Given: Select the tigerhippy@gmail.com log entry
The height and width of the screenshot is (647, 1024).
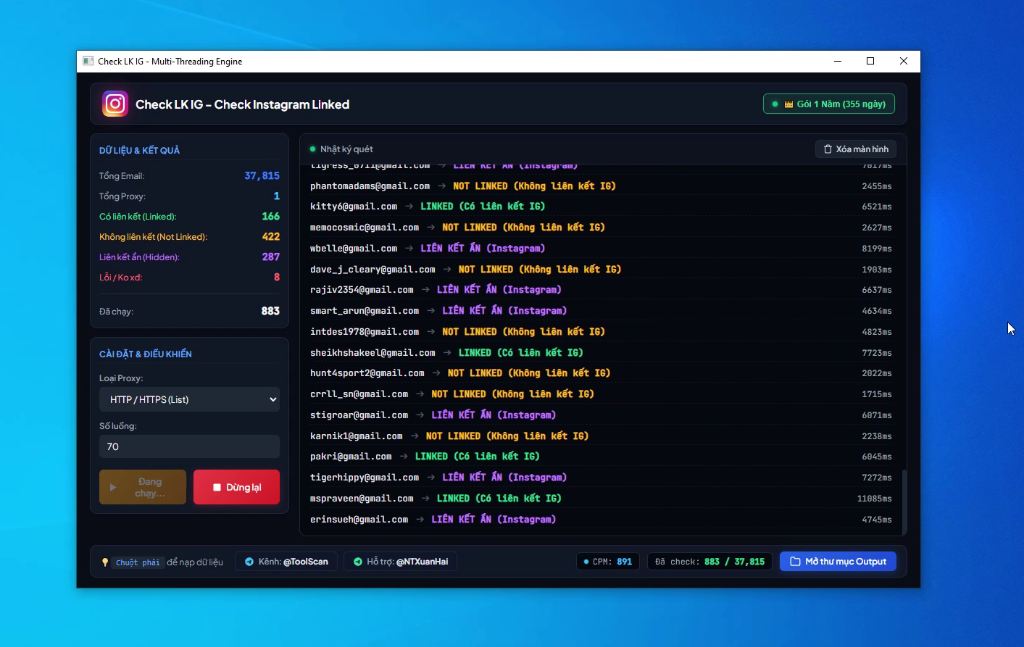Looking at the screenshot, I should (x=601, y=477).
